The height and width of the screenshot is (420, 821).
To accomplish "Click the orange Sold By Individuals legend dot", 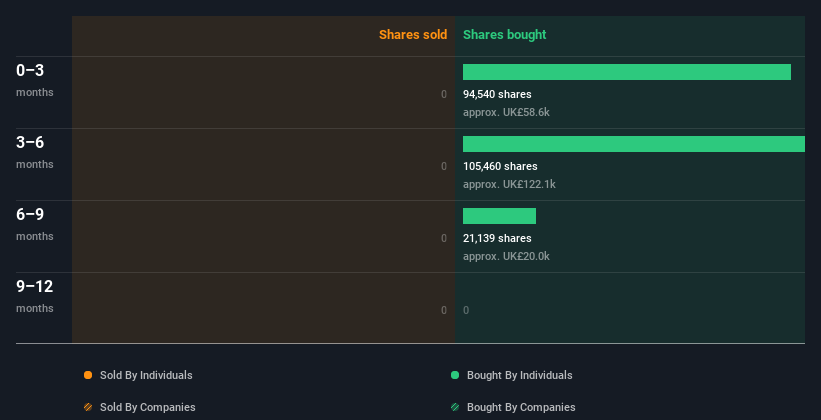I will (x=88, y=375).
